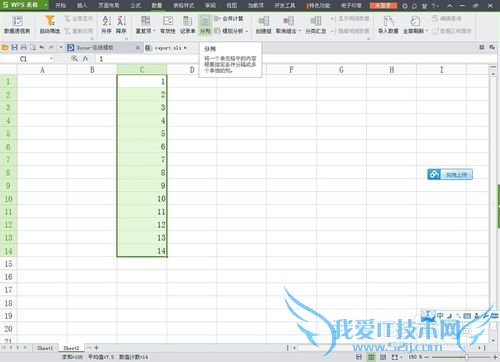Click the skin shirt icon in title bar

pyautogui.click(x=424, y=6)
